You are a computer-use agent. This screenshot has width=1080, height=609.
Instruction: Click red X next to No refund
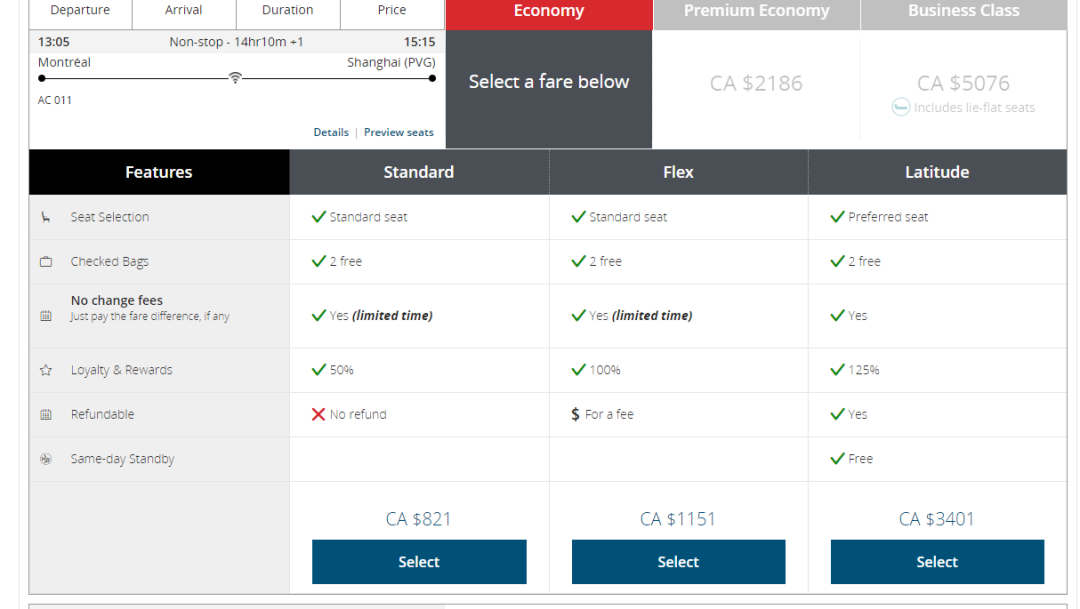click(x=318, y=414)
